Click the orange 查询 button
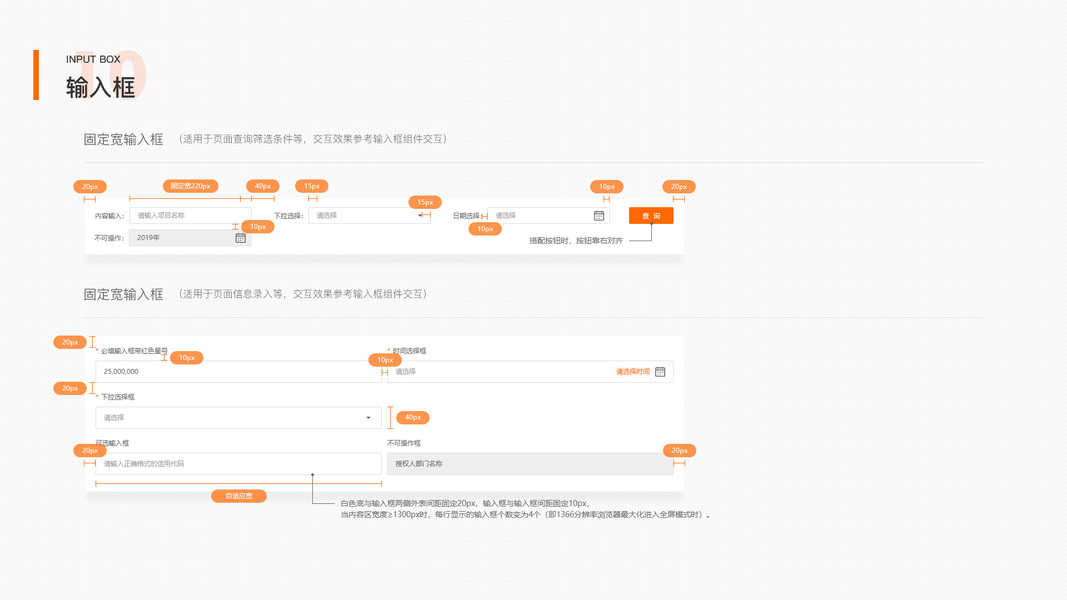1067x600 pixels. [x=651, y=216]
